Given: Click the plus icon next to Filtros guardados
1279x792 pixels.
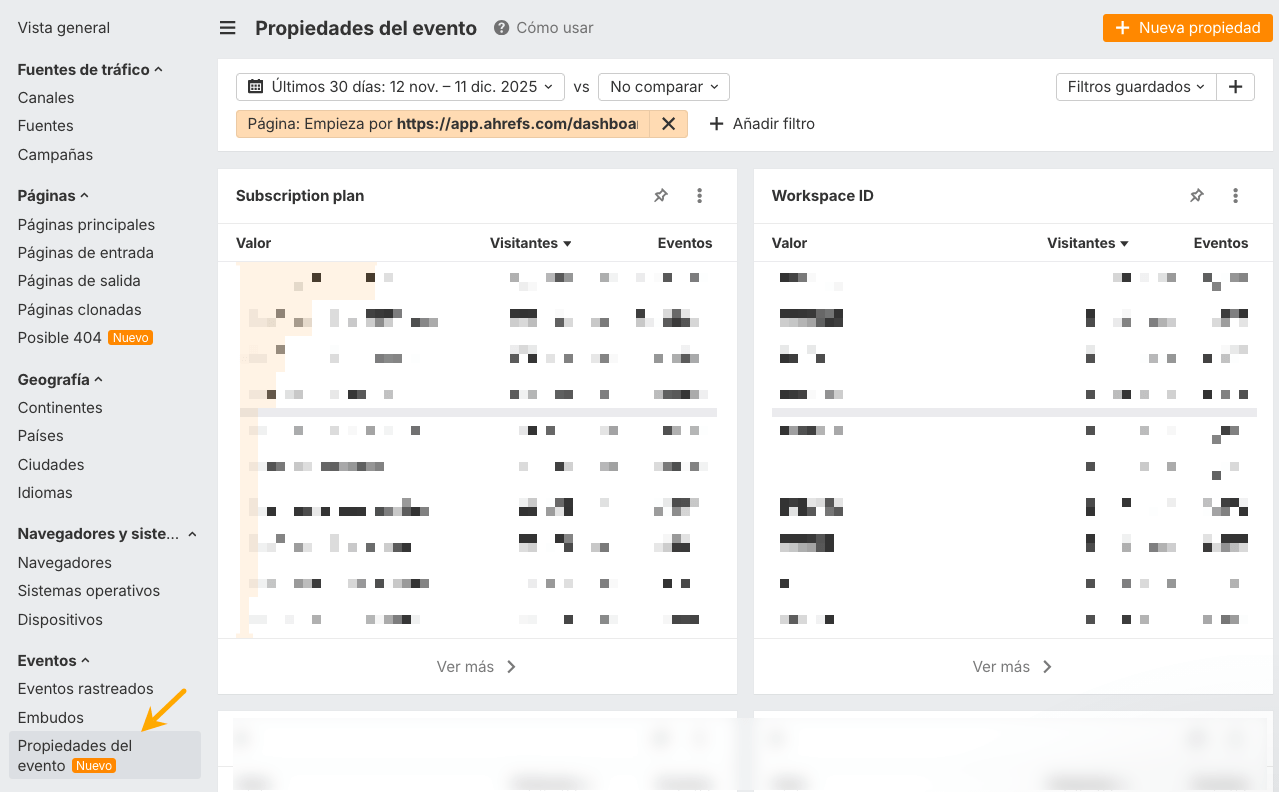Looking at the screenshot, I should 1235,87.
